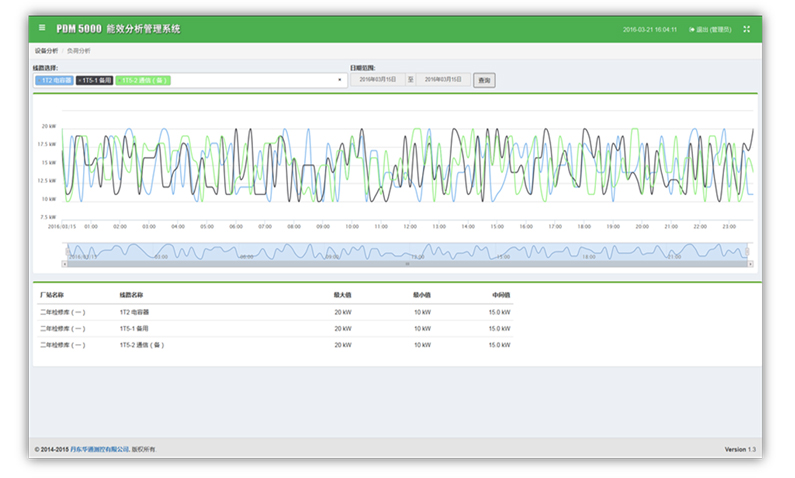Expand the line selection dropdown arrow
The width and height of the screenshot is (795, 478).
[x=339, y=79]
